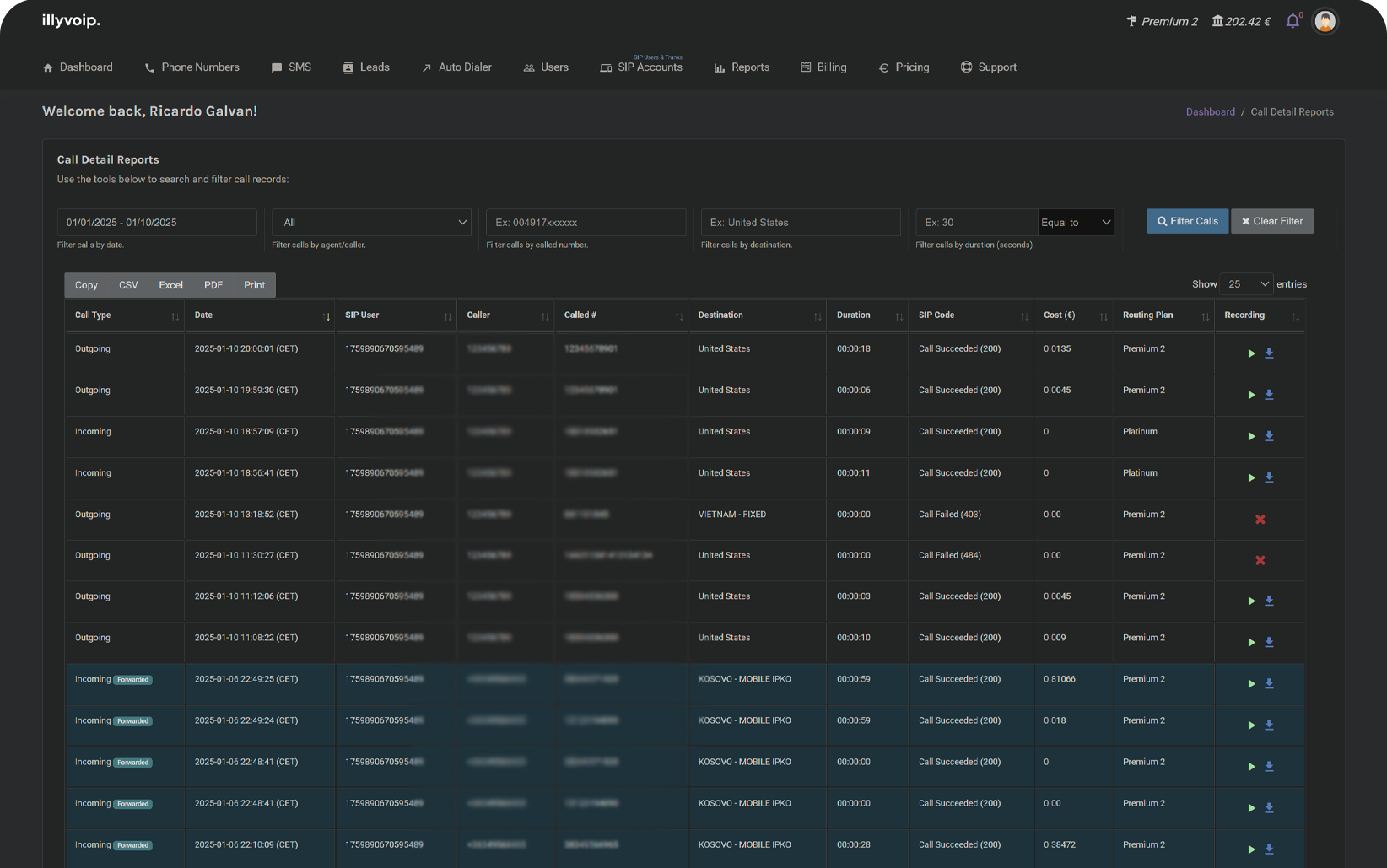Click the destination filter field
The height and width of the screenshot is (868, 1387).
[x=801, y=222]
